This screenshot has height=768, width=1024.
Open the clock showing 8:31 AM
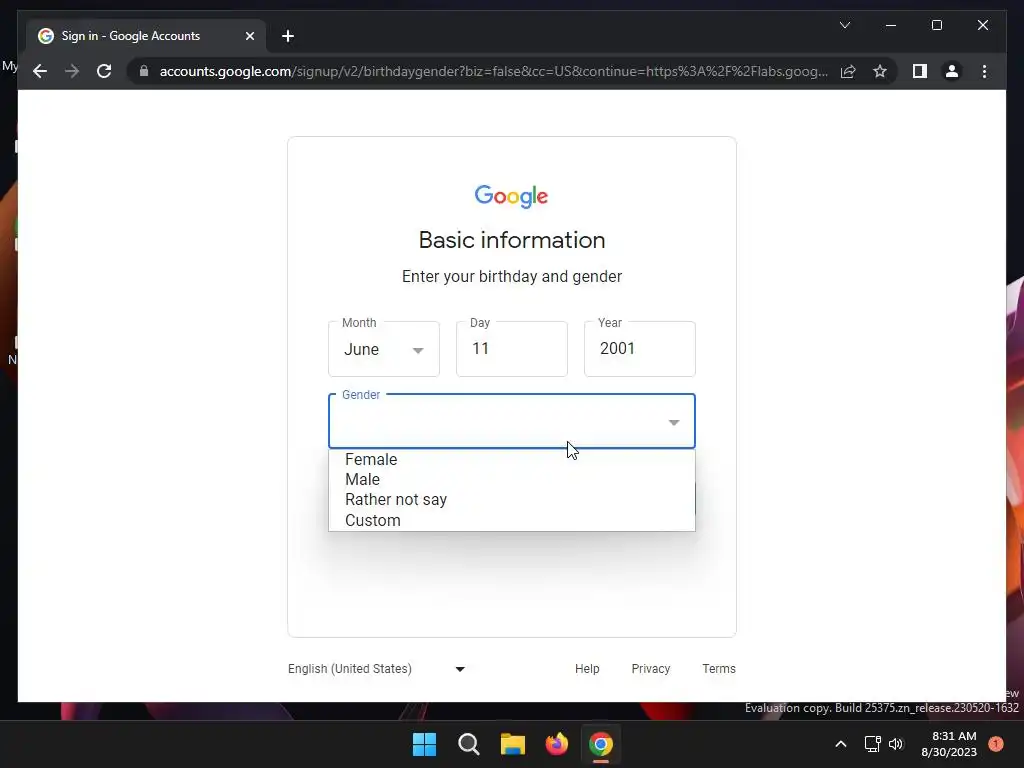[949, 744]
